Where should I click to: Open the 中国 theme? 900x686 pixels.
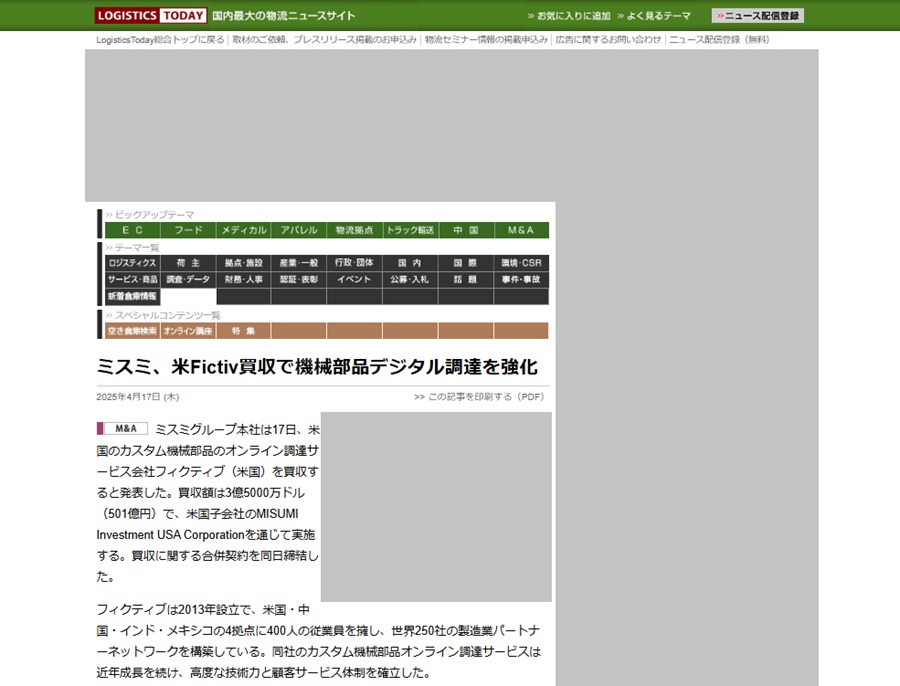466,230
